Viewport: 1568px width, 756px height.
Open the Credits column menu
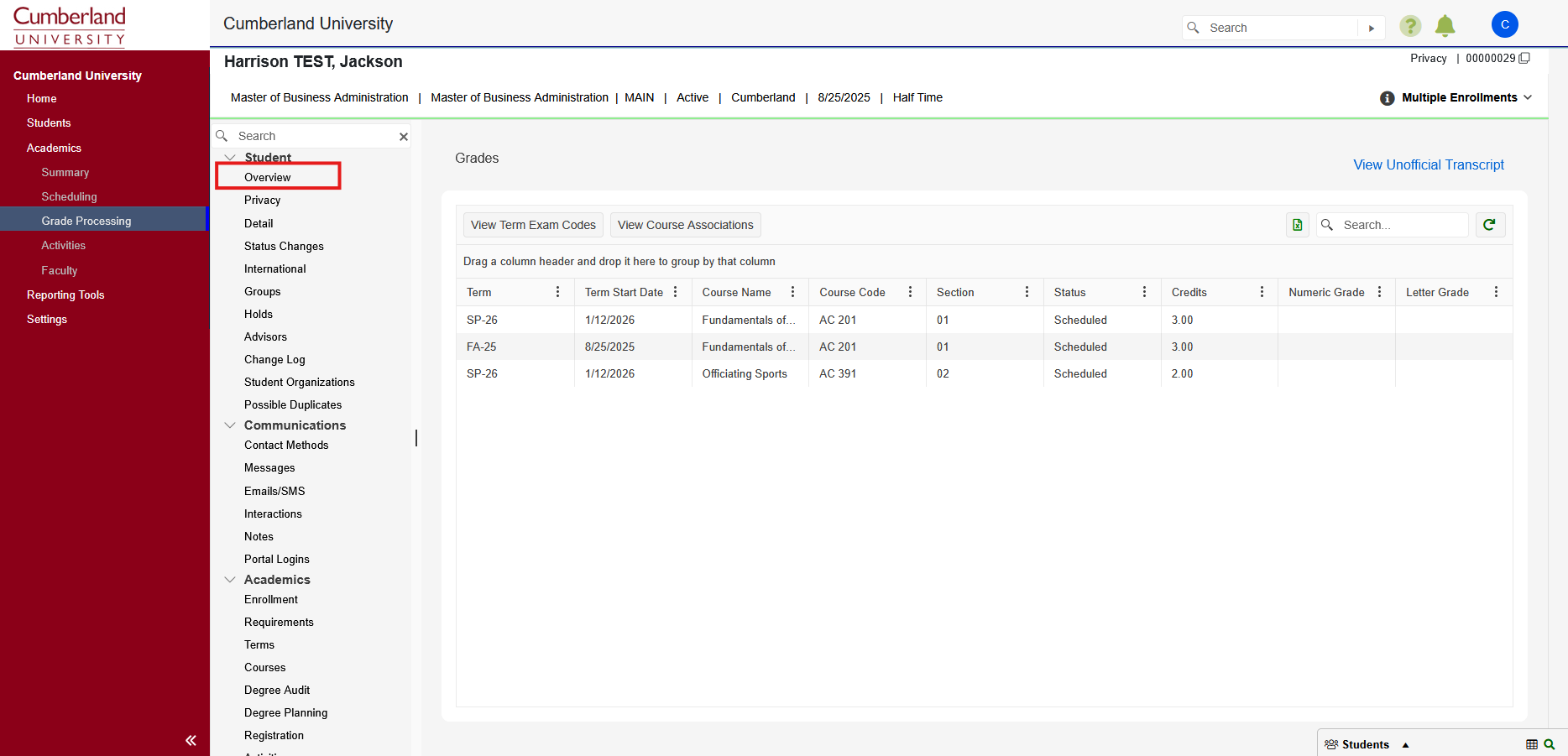click(x=1262, y=292)
